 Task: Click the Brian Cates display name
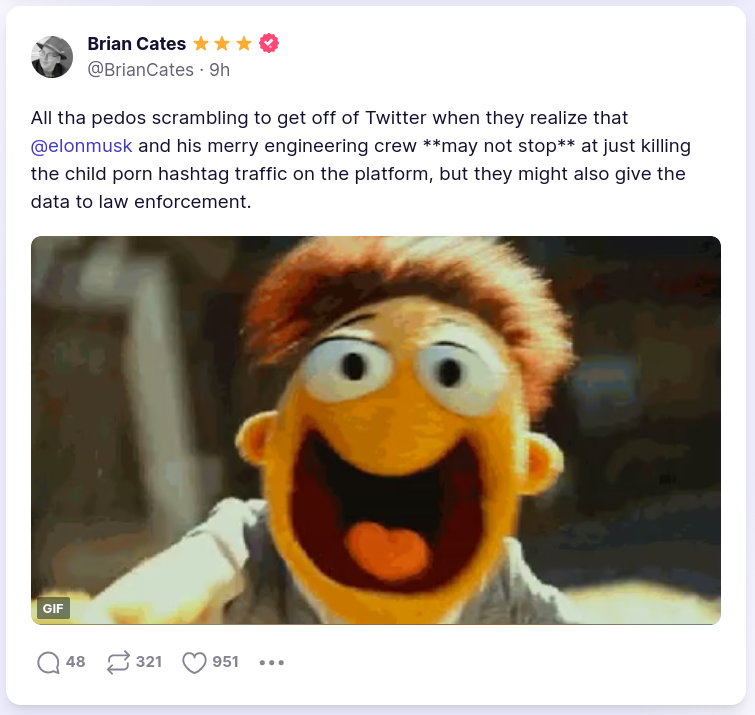(x=137, y=44)
